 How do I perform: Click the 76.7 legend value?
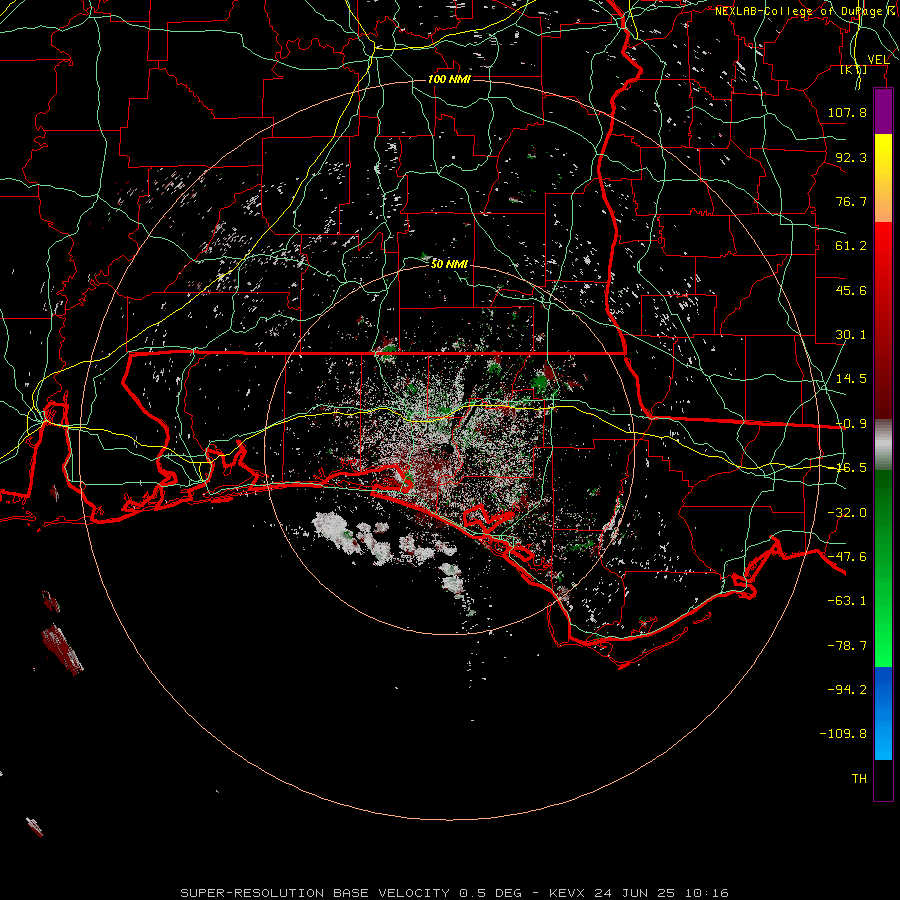tap(851, 201)
